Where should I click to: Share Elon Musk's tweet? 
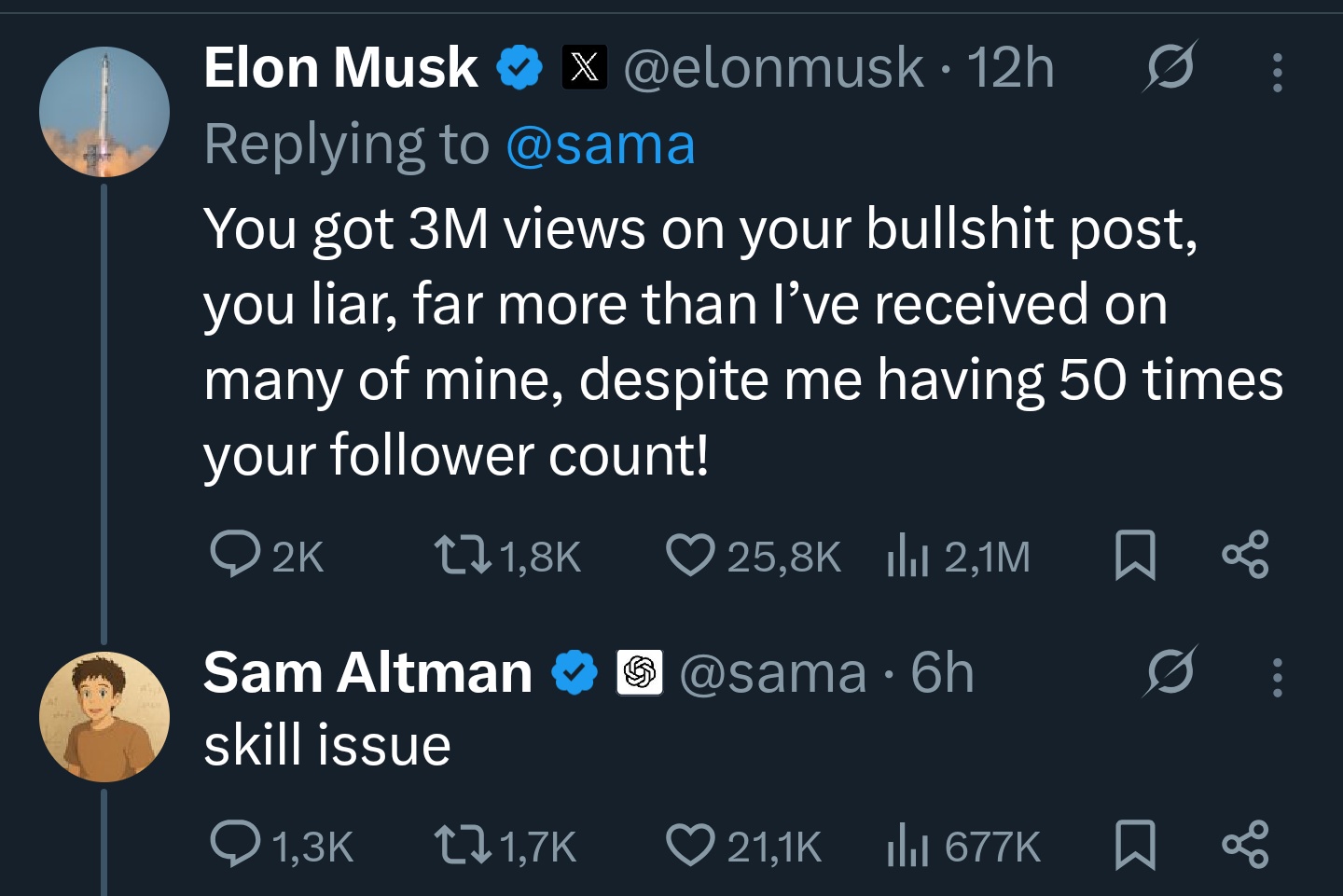(x=1245, y=555)
